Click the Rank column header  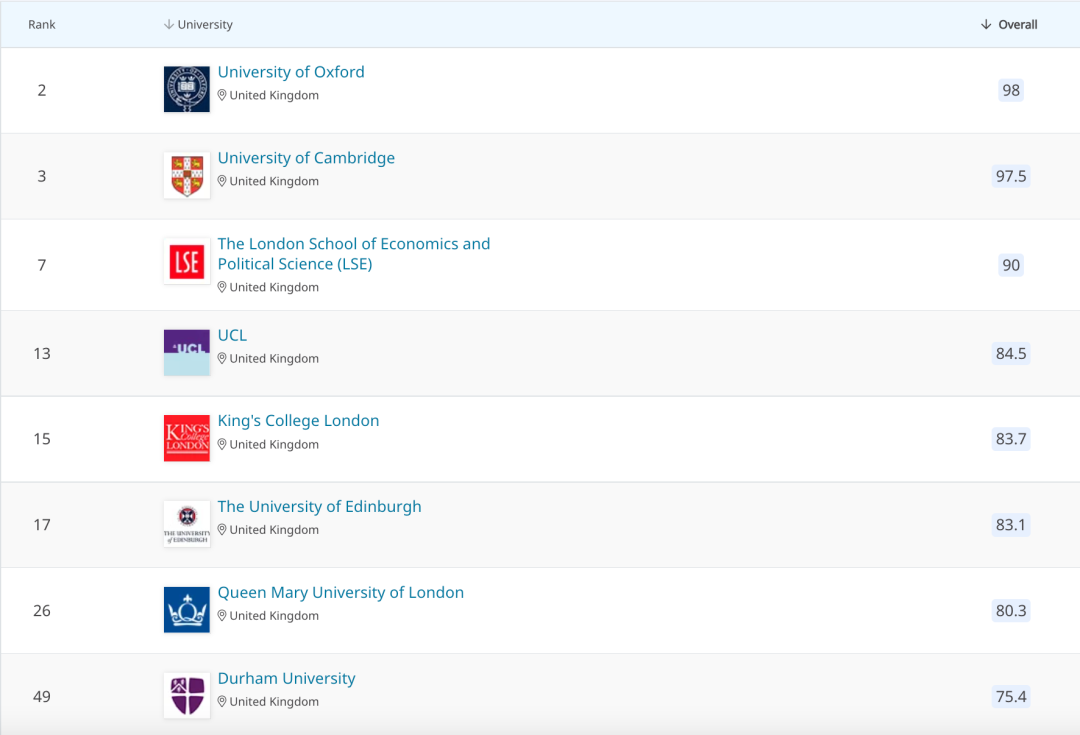[x=42, y=25]
